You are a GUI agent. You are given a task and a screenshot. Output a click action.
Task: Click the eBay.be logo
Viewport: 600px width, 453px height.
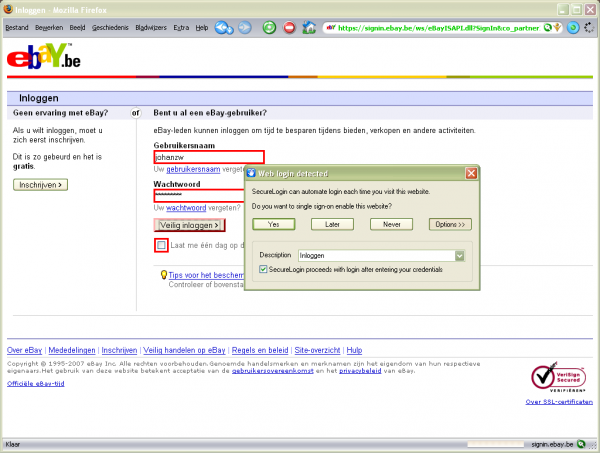[44, 56]
